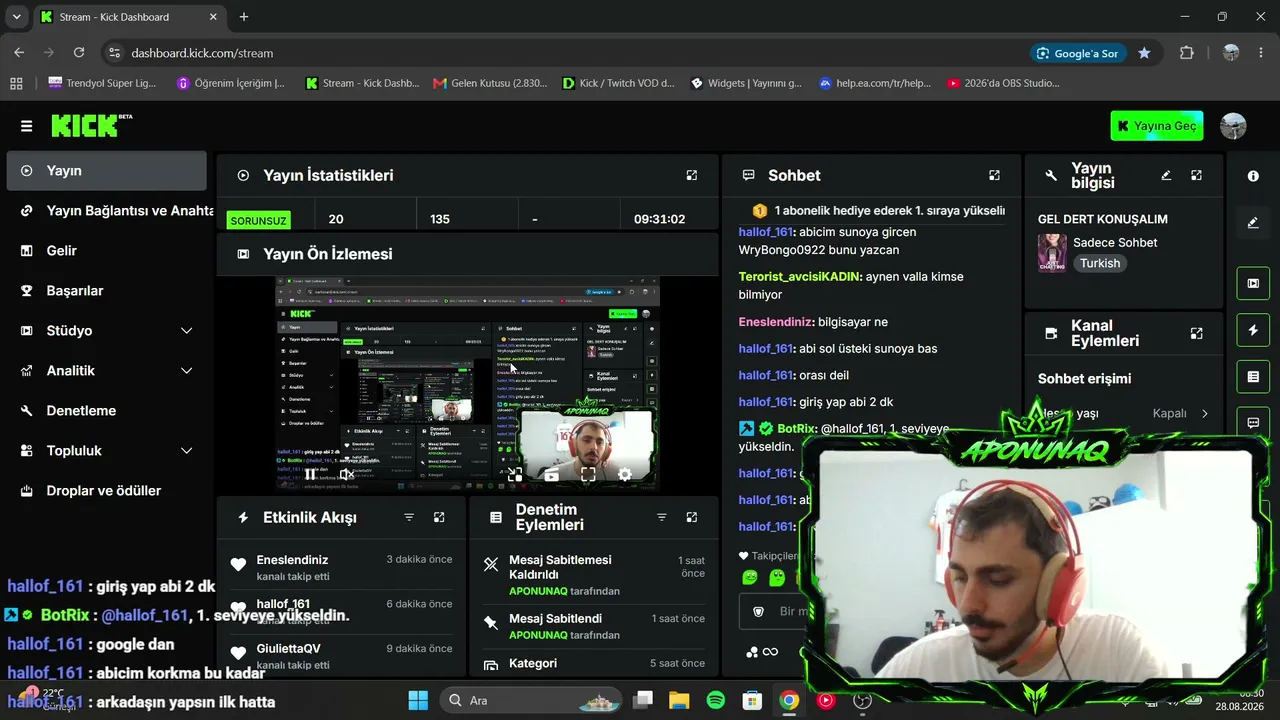1280x720 pixels.
Task: Open Yayın Bağlantısı ve Anahtarı page
Action: click(x=106, y=211)
